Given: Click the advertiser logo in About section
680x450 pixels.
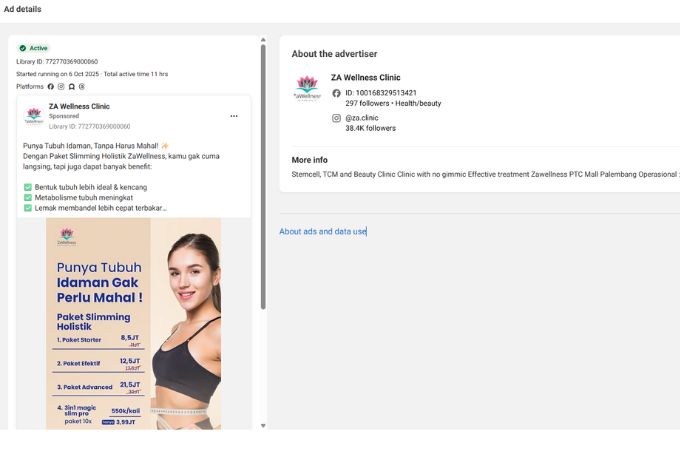Looking at the screenshot, I should [307, 88].
